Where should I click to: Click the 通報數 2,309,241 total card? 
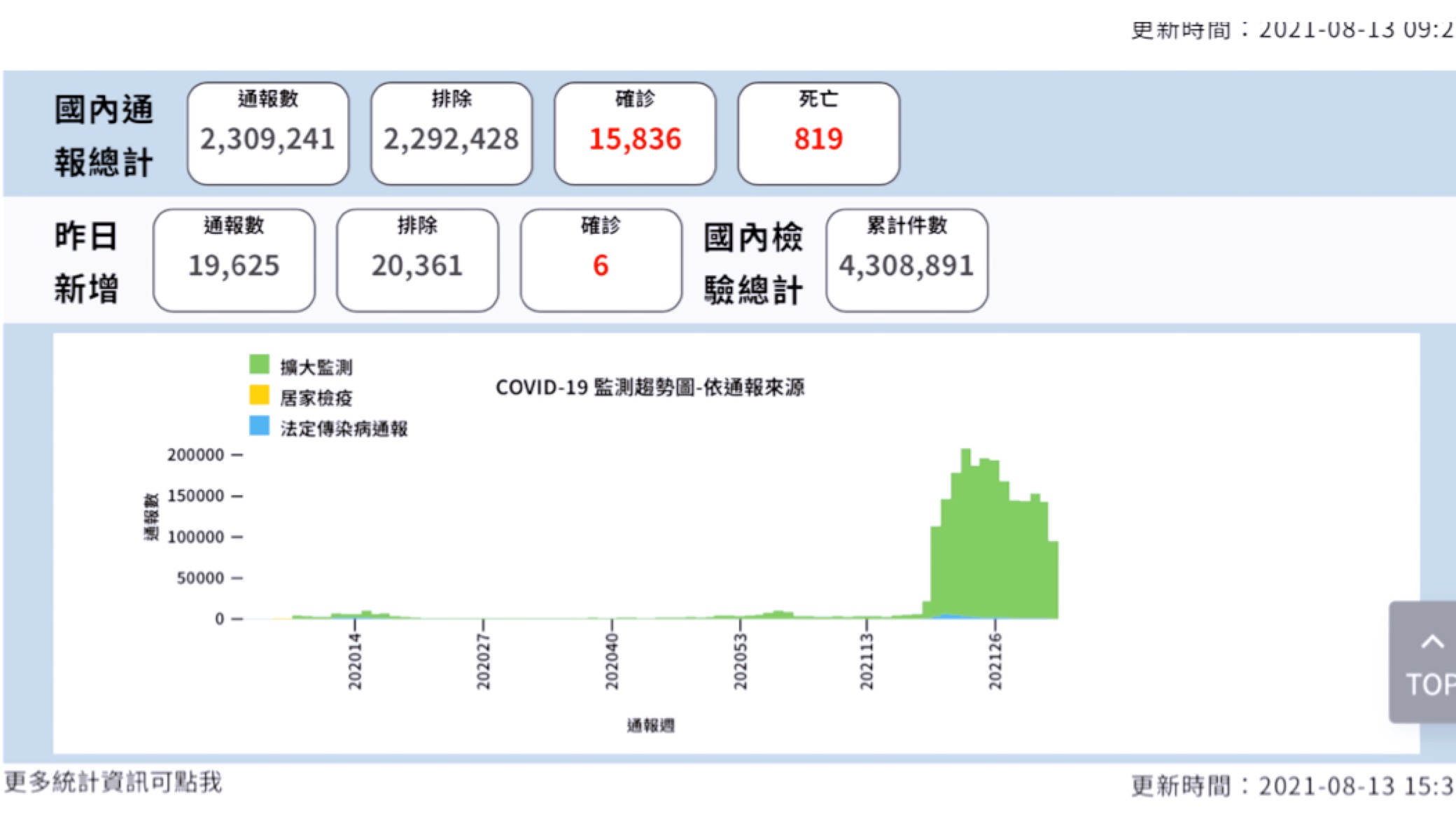point(268,134)
